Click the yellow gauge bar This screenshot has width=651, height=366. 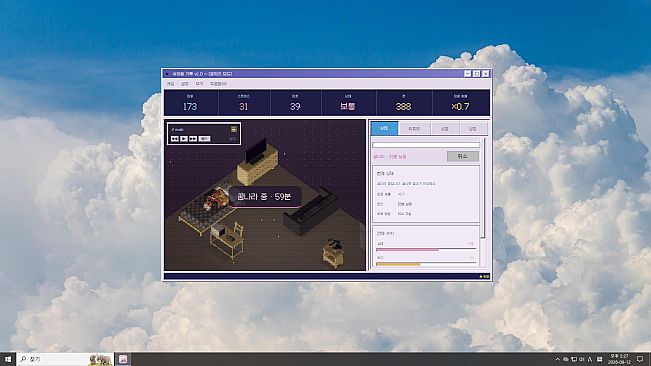(426, 264)
